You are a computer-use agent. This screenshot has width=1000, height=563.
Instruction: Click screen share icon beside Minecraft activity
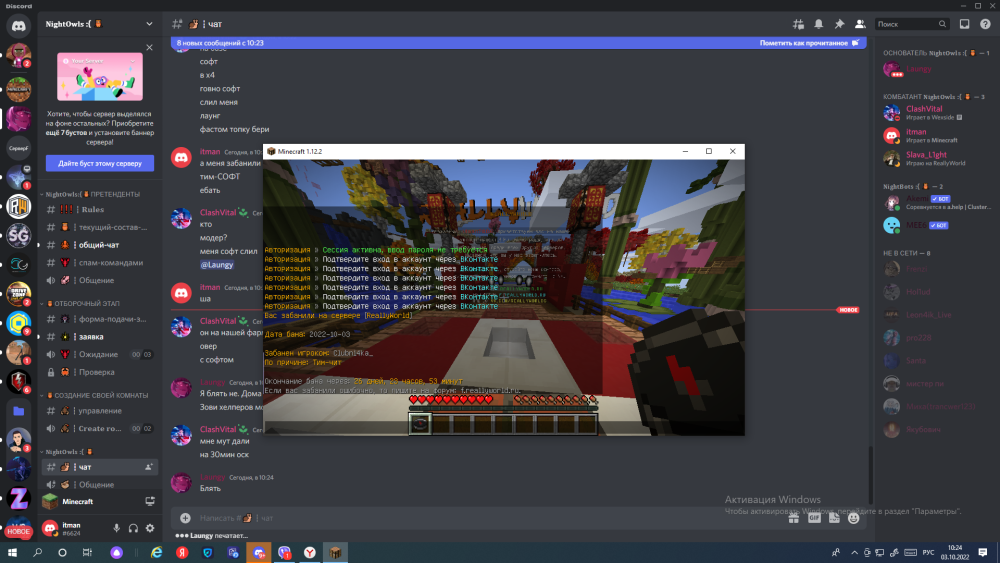pyautogui.click(x=150, y=502)
